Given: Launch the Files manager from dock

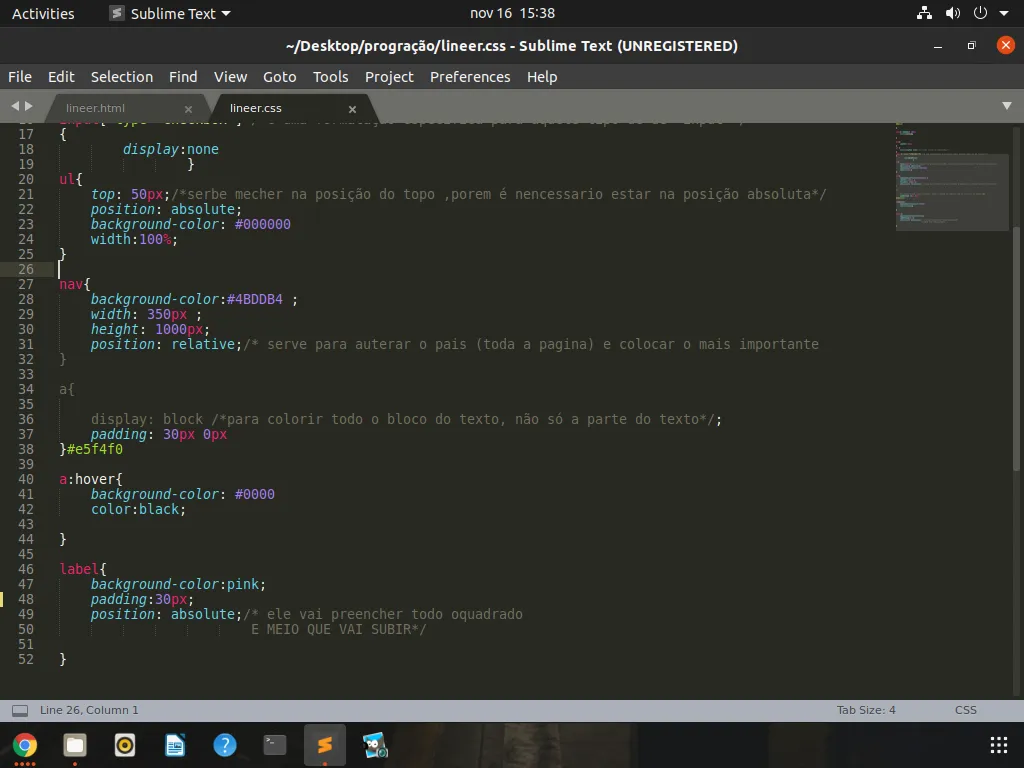Looking at the screenshot, I should pyautogui.click(x=75, y=745).
